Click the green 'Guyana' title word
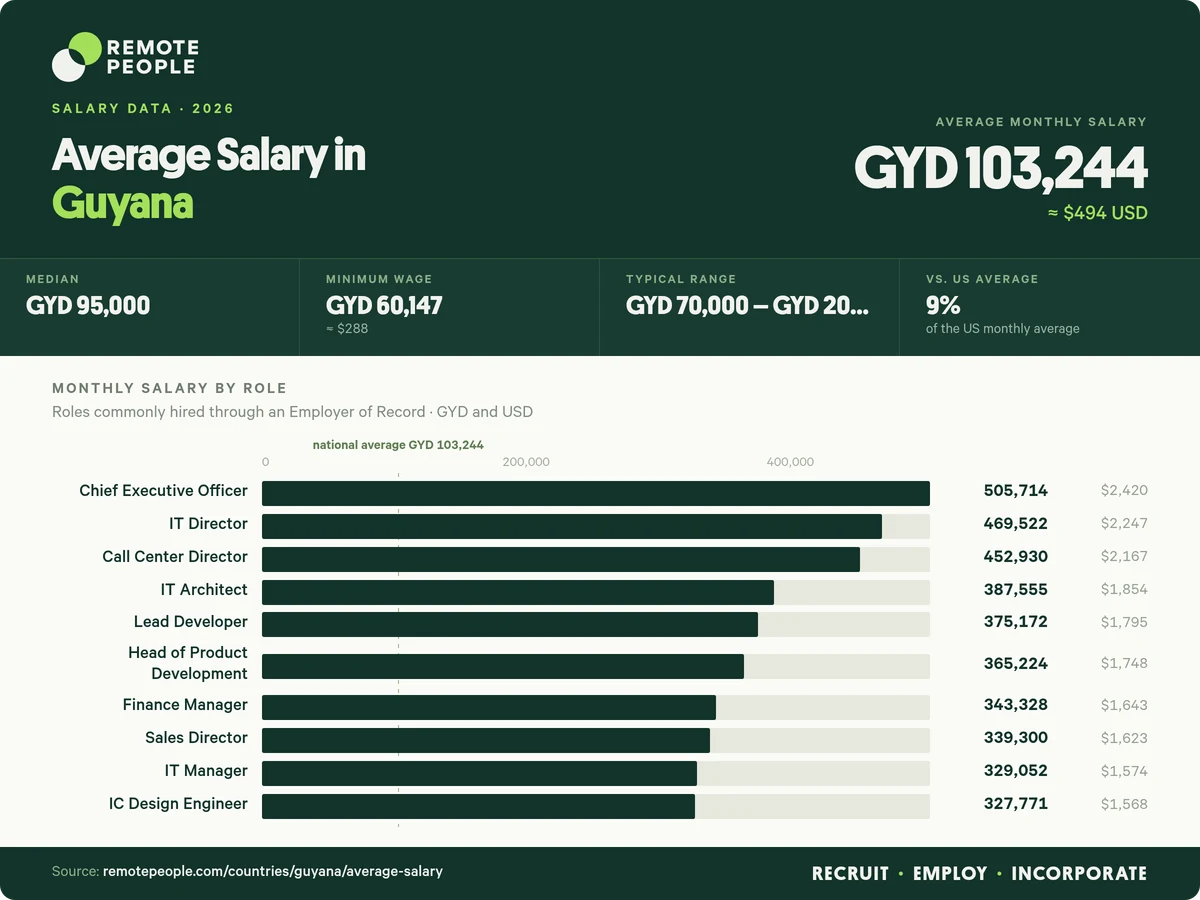This screenshot has width=1200, height=900. click(122, 203)
